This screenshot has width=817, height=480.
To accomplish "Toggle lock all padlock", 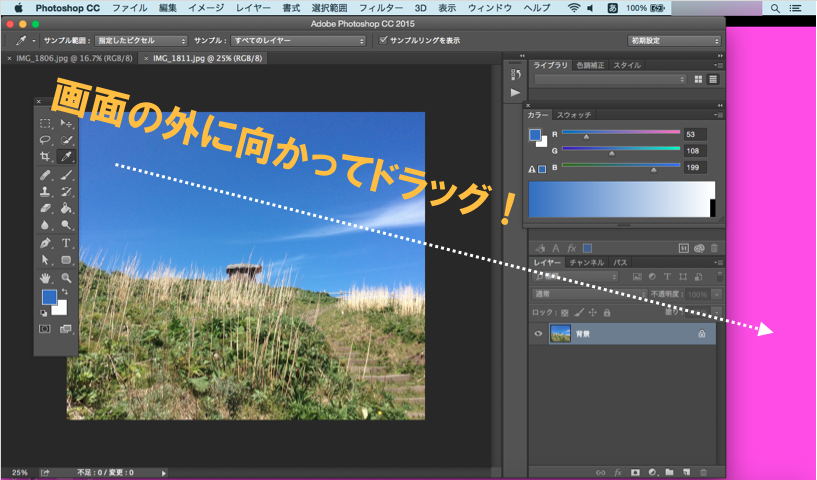I will coord(606,313).
